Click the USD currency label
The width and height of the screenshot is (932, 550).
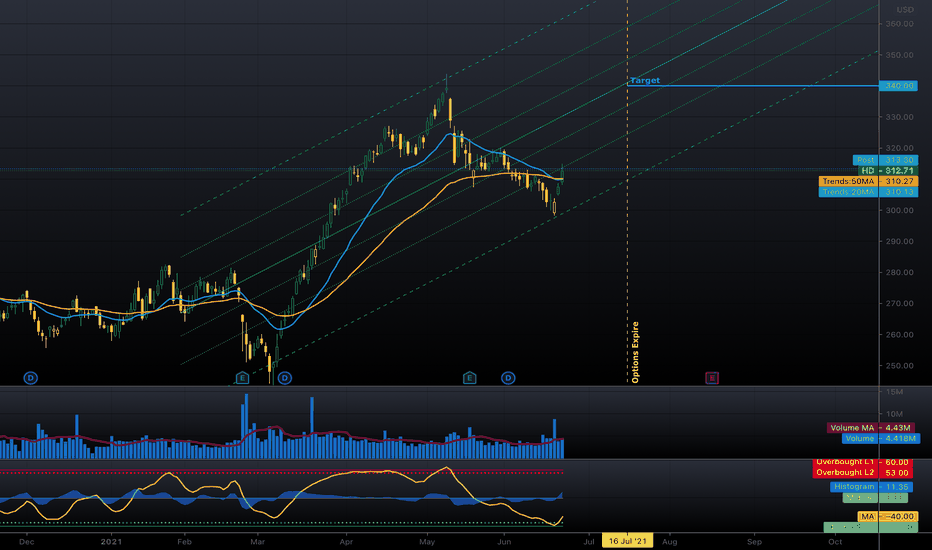coord(905,10)
